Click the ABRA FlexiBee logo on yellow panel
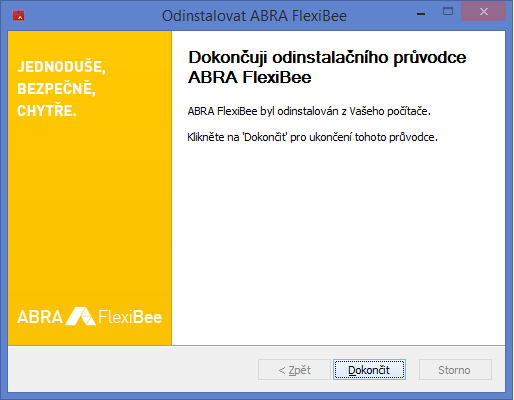Image resolution: width=514 pixels, height=400 pixels. (89, 316)
